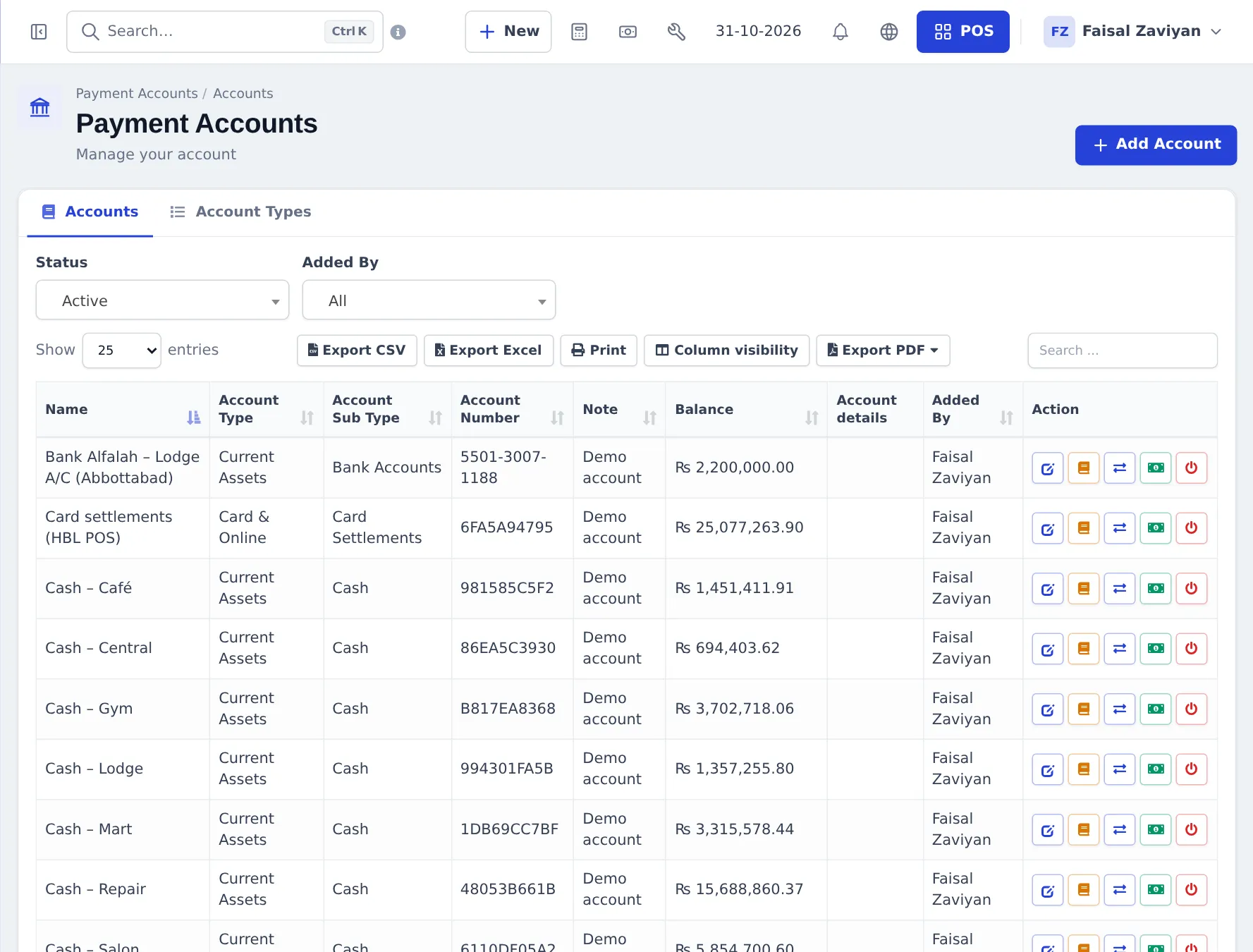Click the globe language icon
This screenshot has height=952, width=1253.
pos(889,32)
